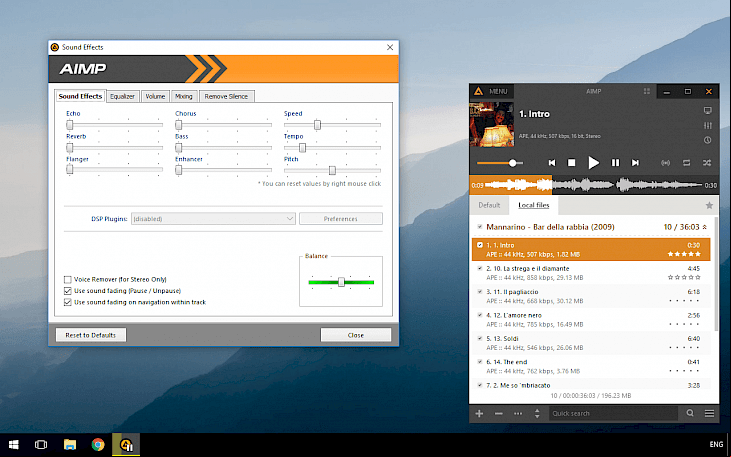Screen dimensions: 731x457
Task: Play the current track in AIMP
Action: (593, 163)
